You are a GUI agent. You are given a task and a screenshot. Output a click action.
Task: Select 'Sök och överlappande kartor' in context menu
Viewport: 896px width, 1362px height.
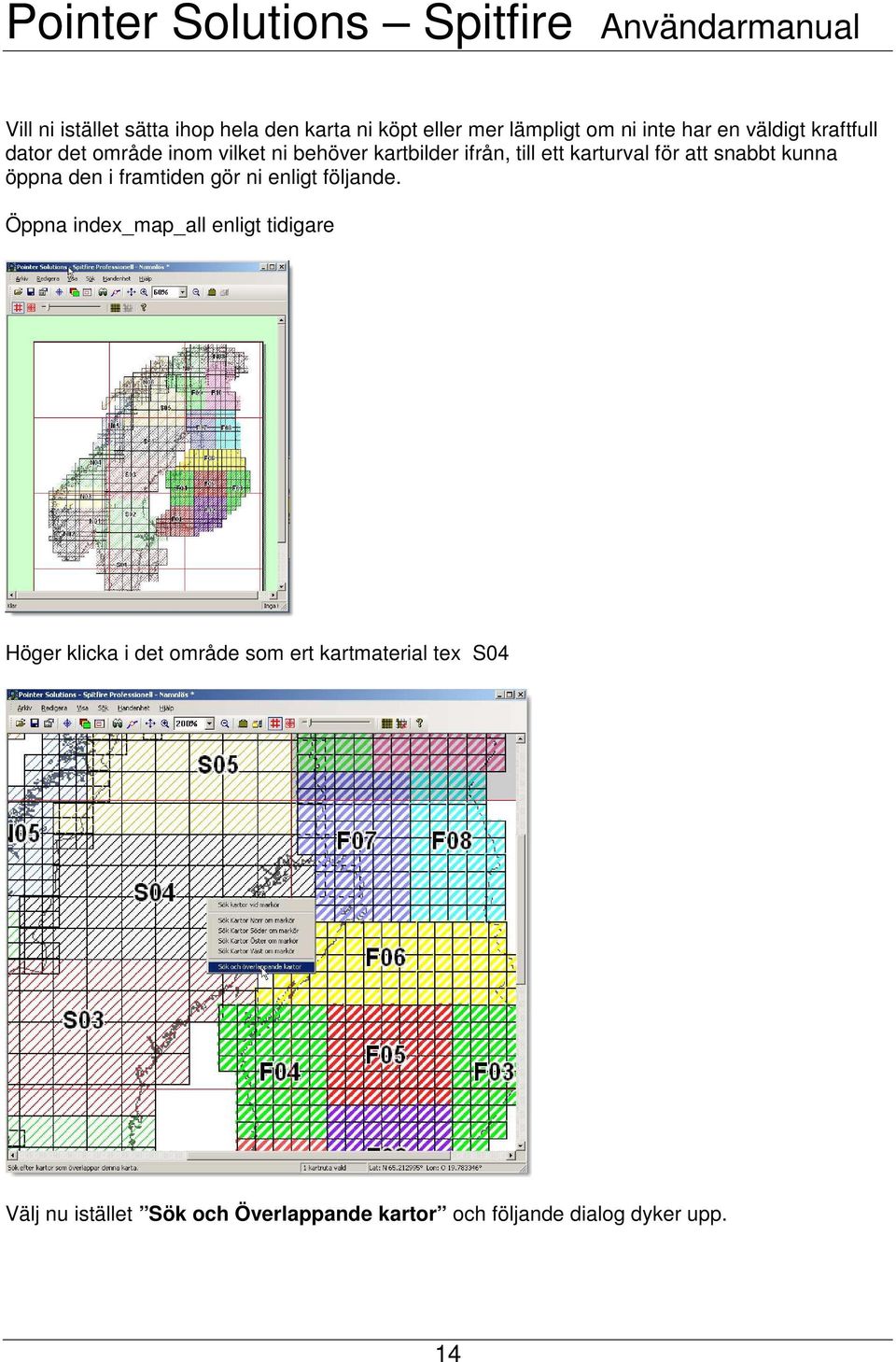[x=260, y=967]
